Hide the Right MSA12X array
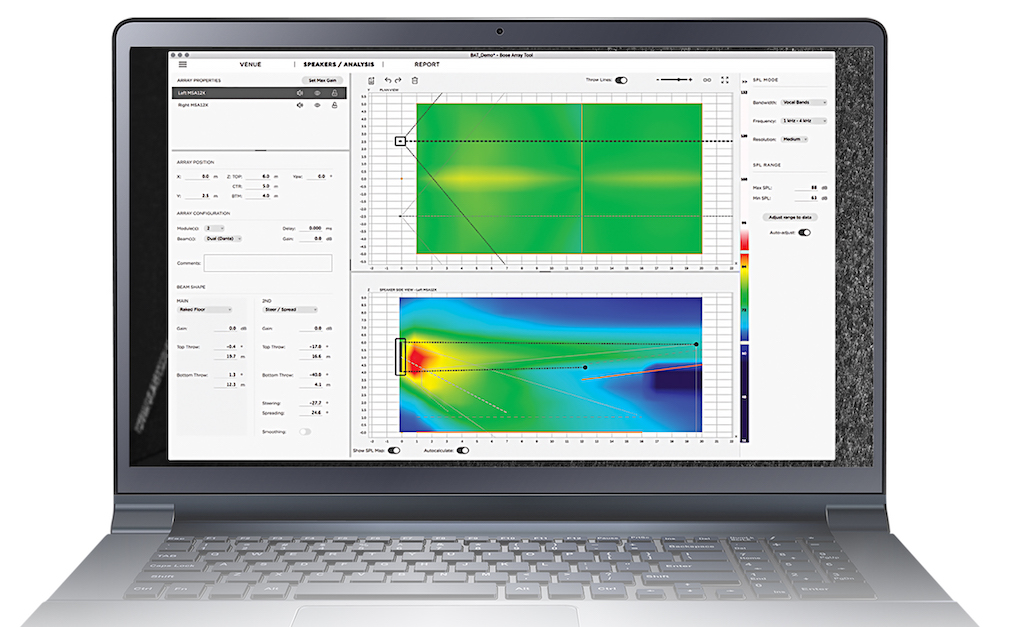Viewport: 1024px width, 627px height. pos(317,105)
